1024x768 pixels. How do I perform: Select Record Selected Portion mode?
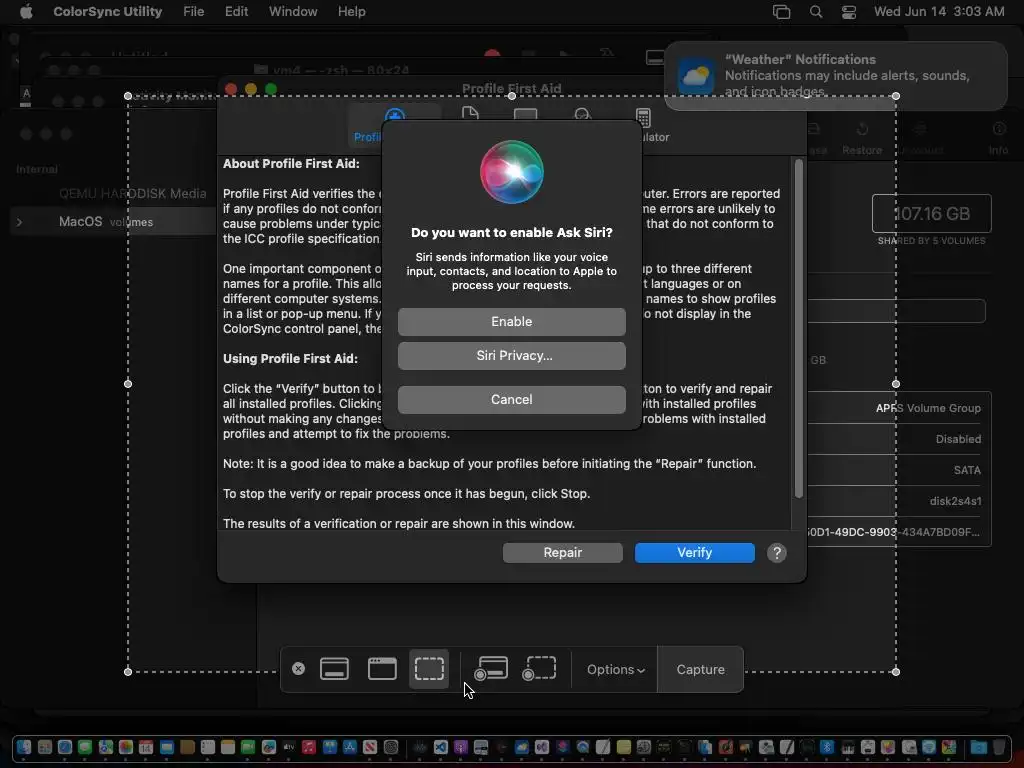coord(539,669)
